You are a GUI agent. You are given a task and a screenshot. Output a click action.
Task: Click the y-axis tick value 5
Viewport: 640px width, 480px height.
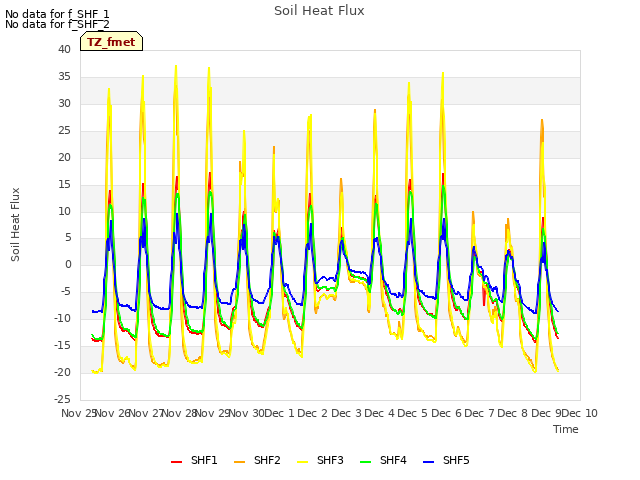[x=68, y=238]
